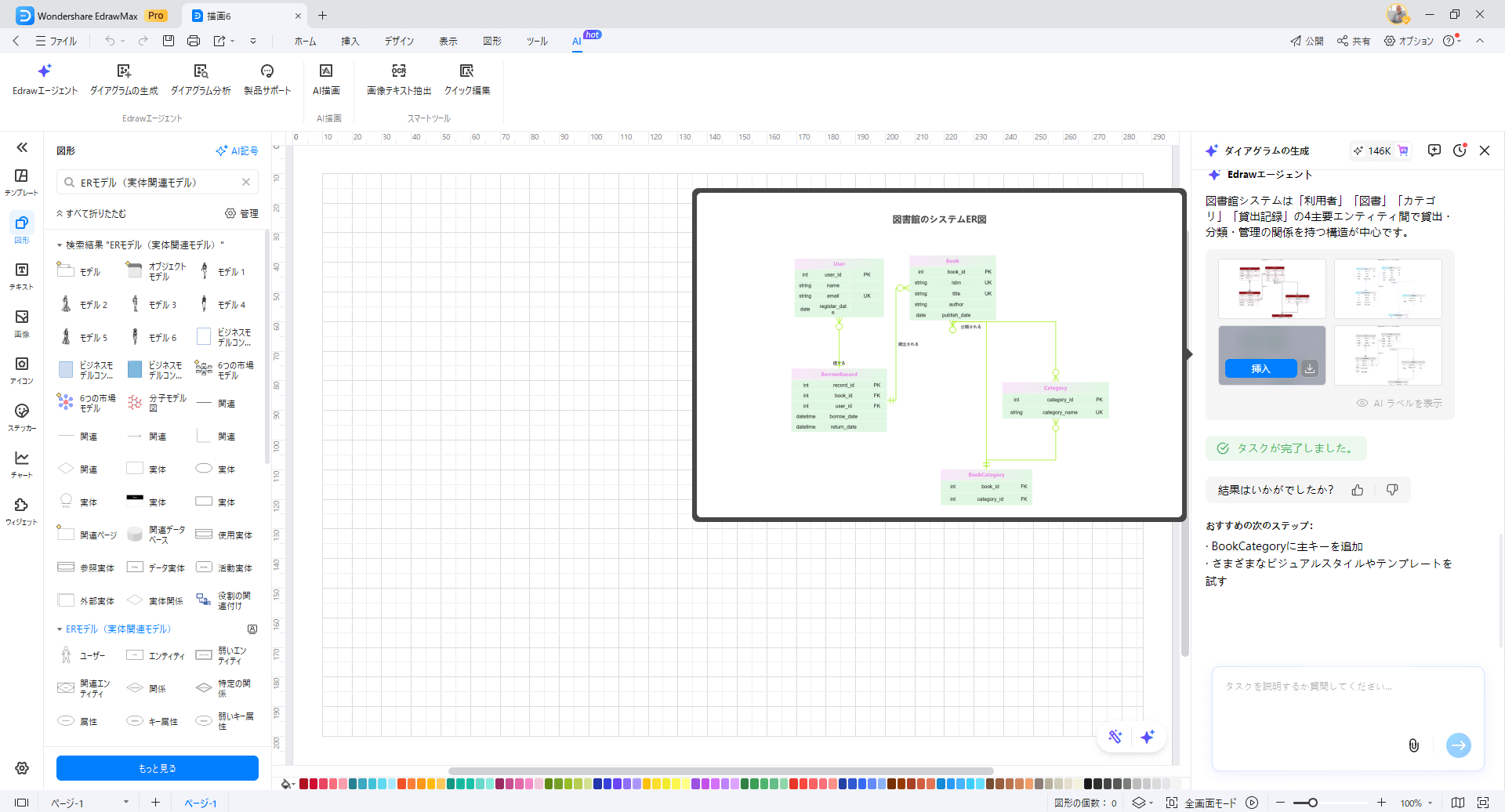Open the チャート sidebar panel
The width and height of the screenshot is (1505, 812).
[x=22, y=464]
